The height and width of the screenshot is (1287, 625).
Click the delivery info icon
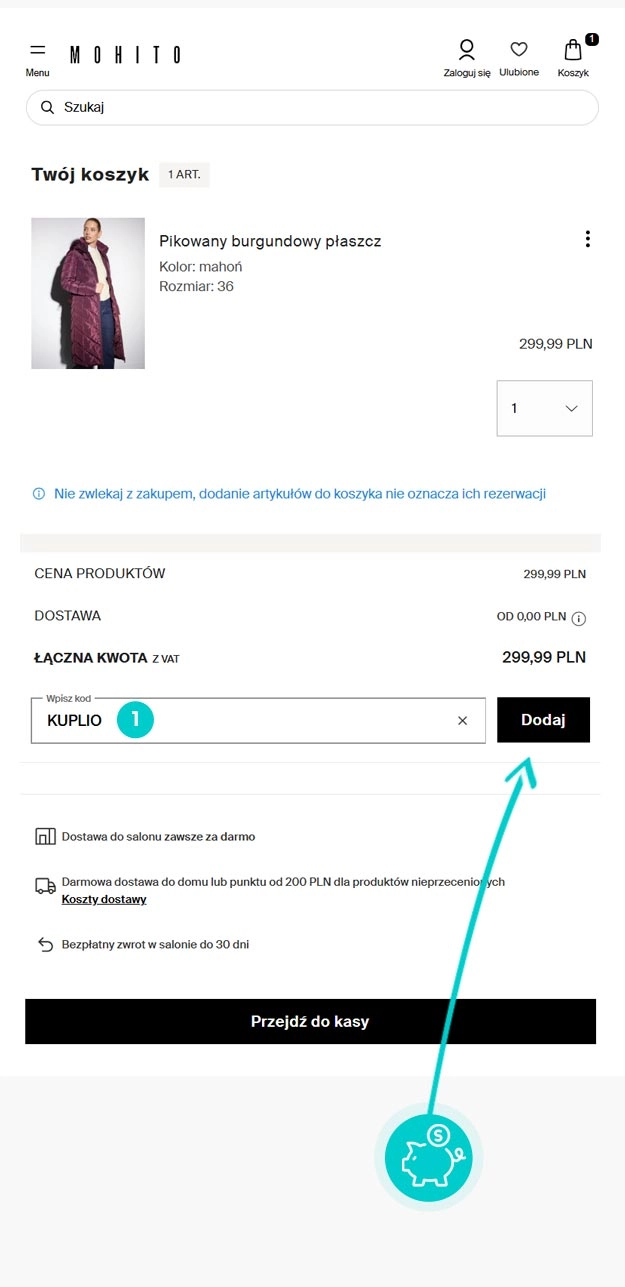(x=578, y=618)
